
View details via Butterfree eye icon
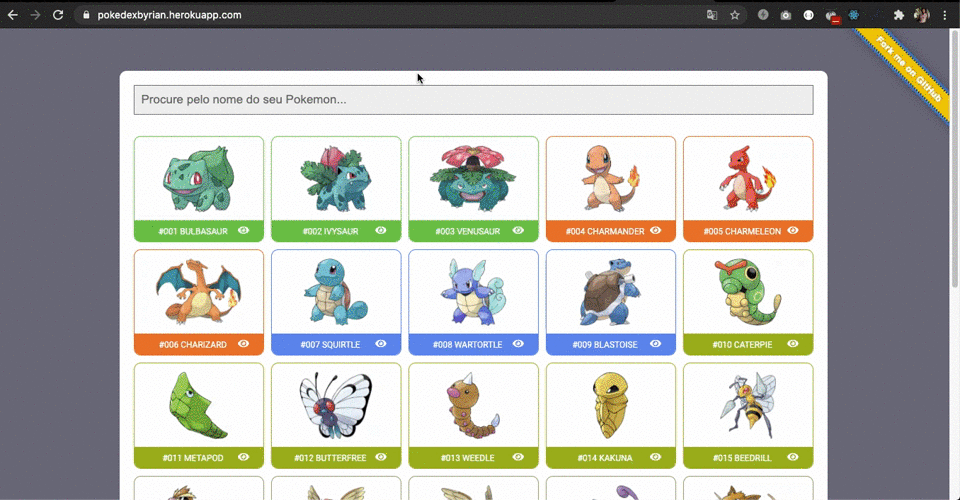point(381,457)
